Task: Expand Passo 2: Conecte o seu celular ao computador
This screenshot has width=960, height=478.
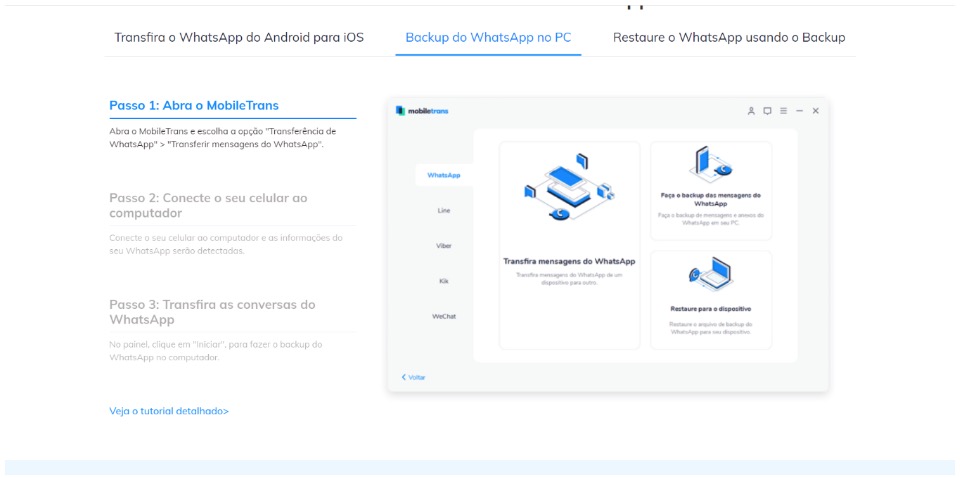Action: click(208, 206)
